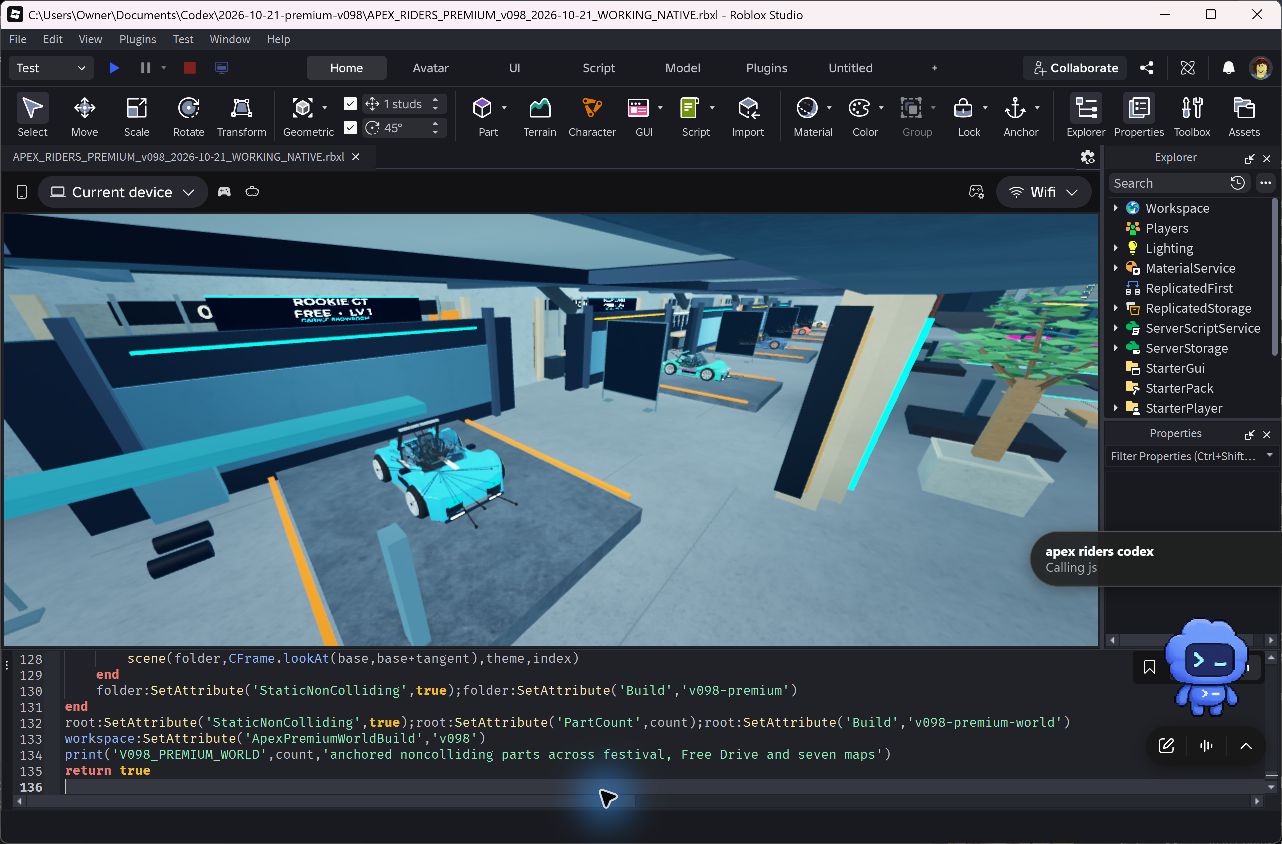The width and height of the screenshot is (1282, 844).
Task: Open the Plugins menu
Action: [x=137, y=39]
